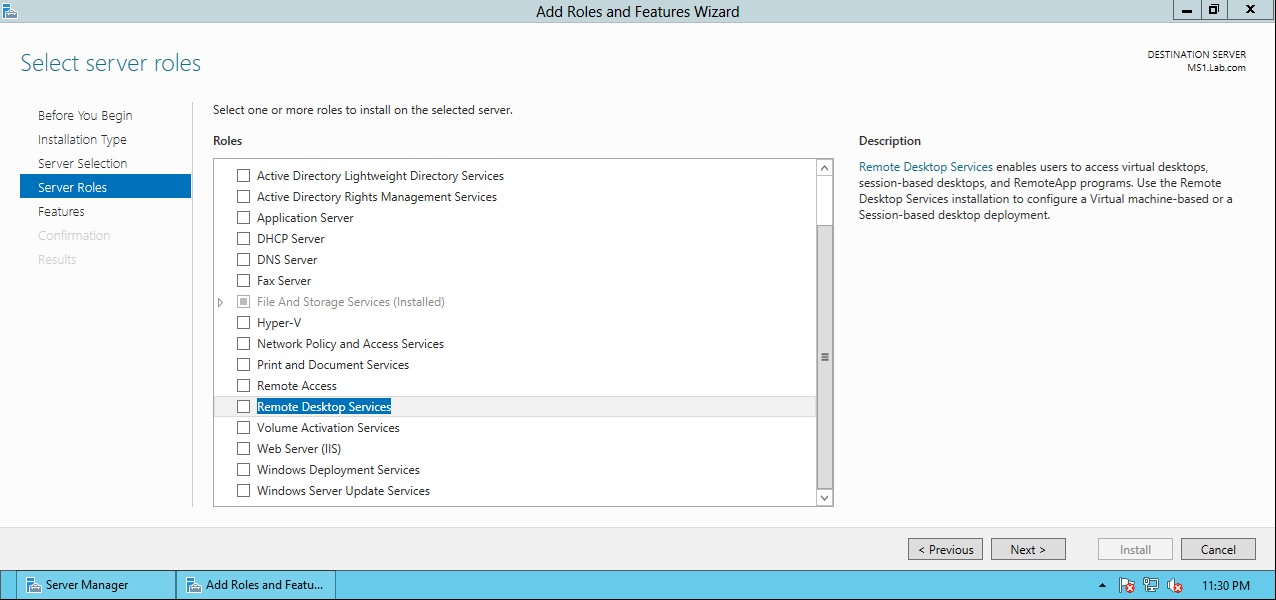Open Remote Desktop Services link in Description
1276x600 pixels.
[926, 167]
